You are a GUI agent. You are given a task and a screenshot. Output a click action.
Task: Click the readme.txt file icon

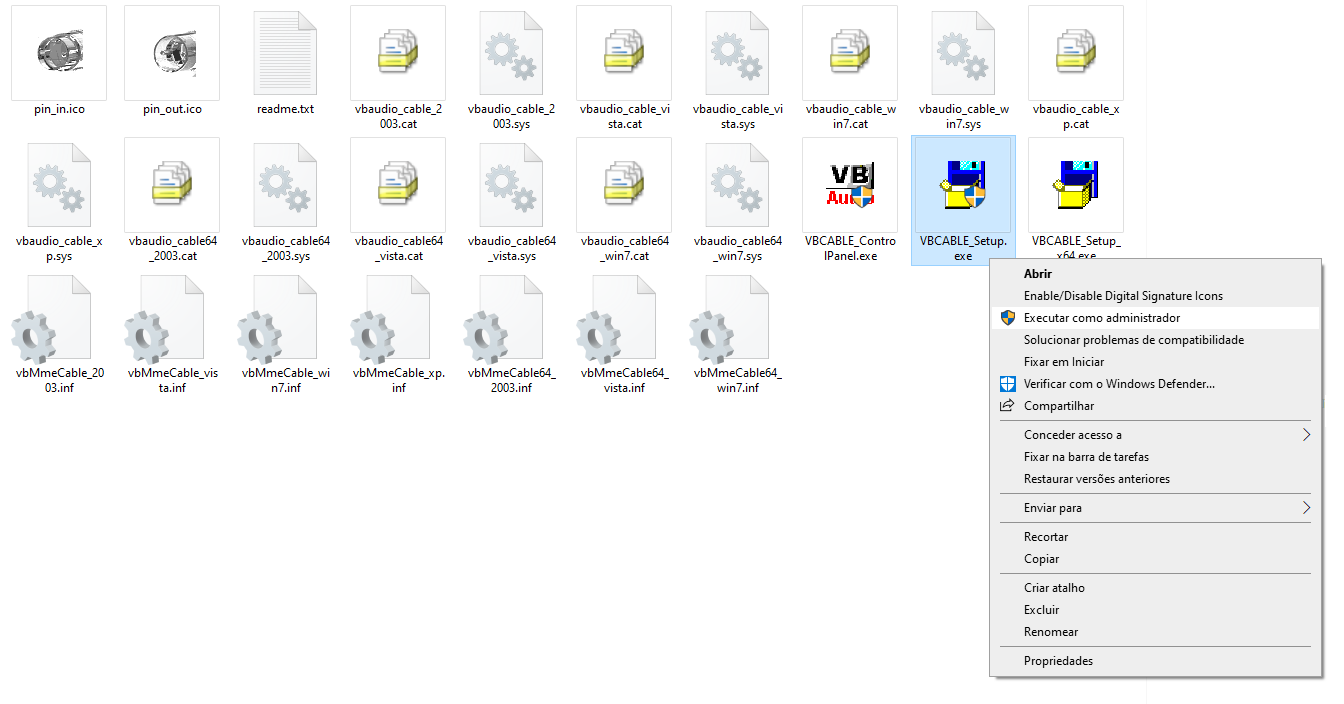(x=285, y=52)
